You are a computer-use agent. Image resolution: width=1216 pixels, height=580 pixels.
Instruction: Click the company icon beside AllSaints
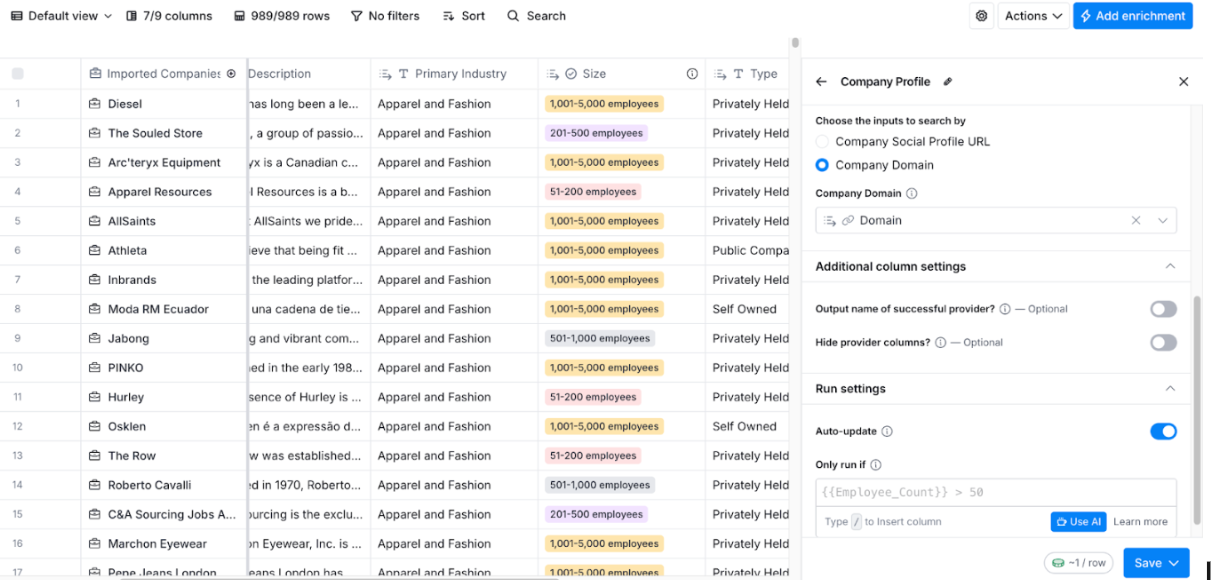pyautogui.click(x=95, y=221)
